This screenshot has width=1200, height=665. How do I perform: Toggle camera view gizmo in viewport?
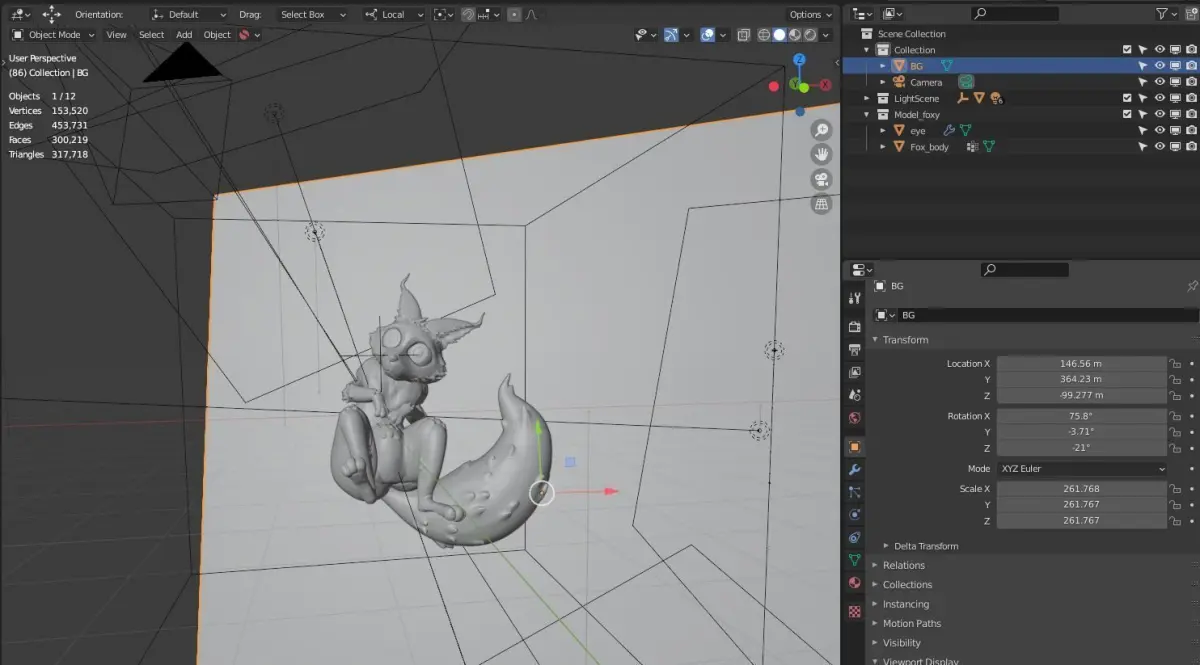pyautogui.click(x=822, y=180)
